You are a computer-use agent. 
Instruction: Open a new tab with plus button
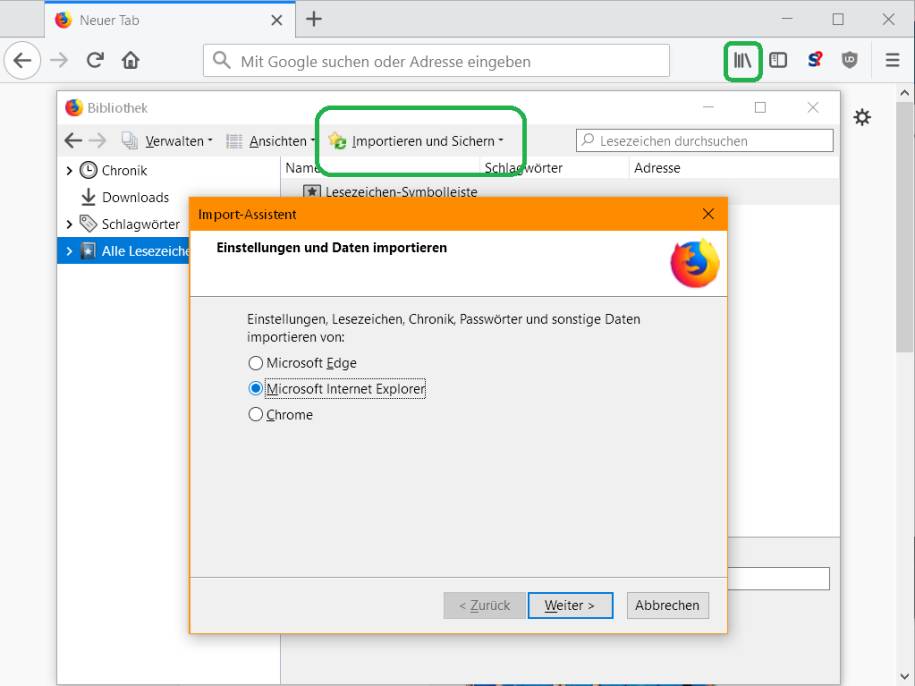[x=314, y=19]
